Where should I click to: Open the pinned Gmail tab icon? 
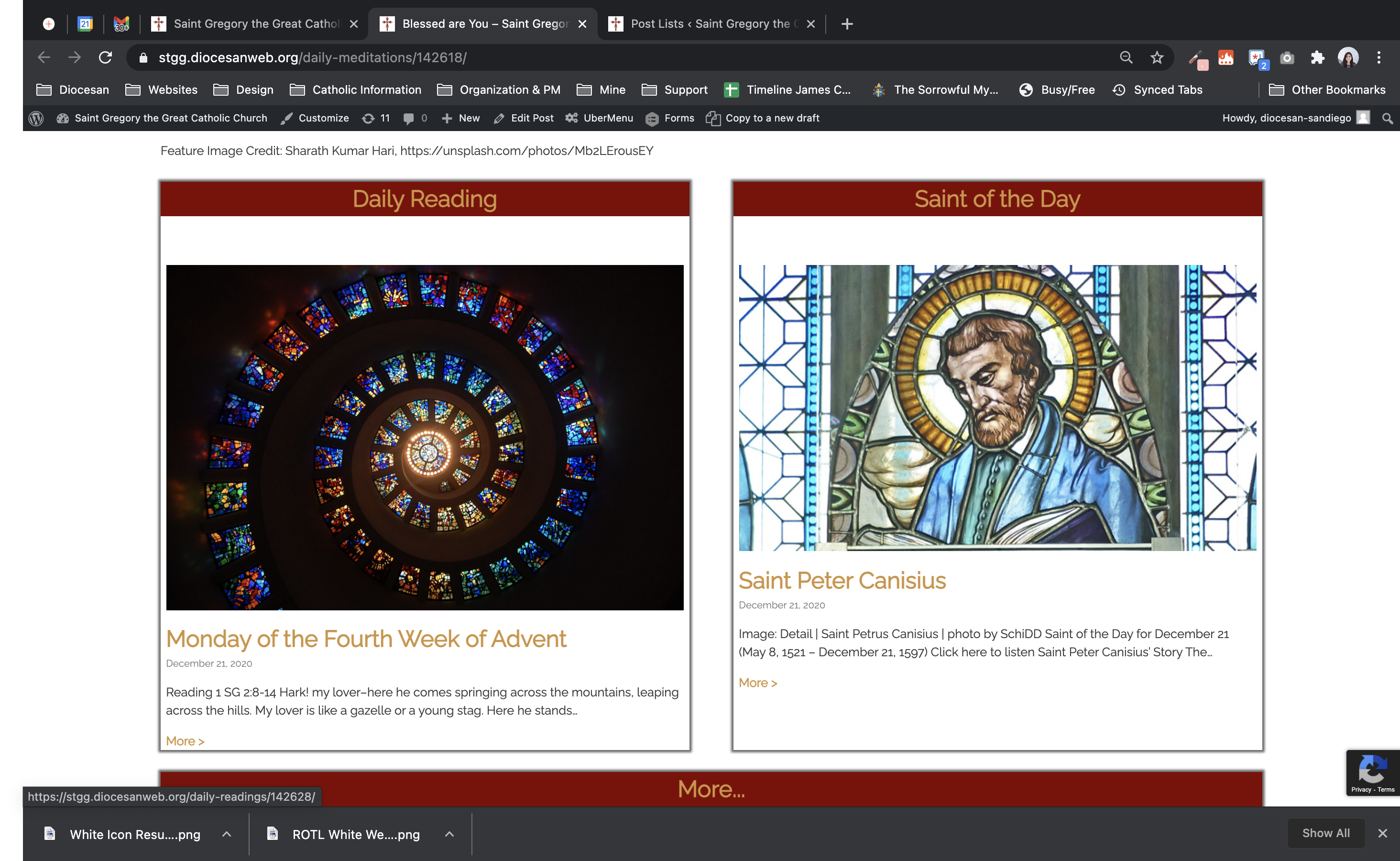(121, 24)
